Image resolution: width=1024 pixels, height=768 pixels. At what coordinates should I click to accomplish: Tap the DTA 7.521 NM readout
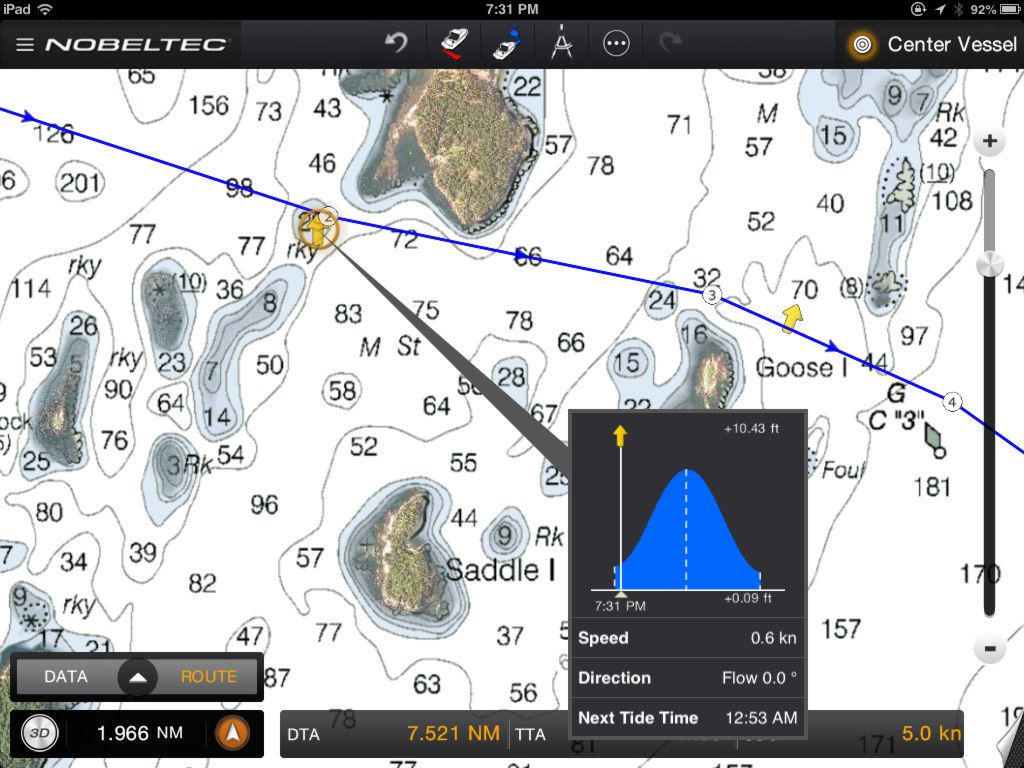[x=394, y=733]
